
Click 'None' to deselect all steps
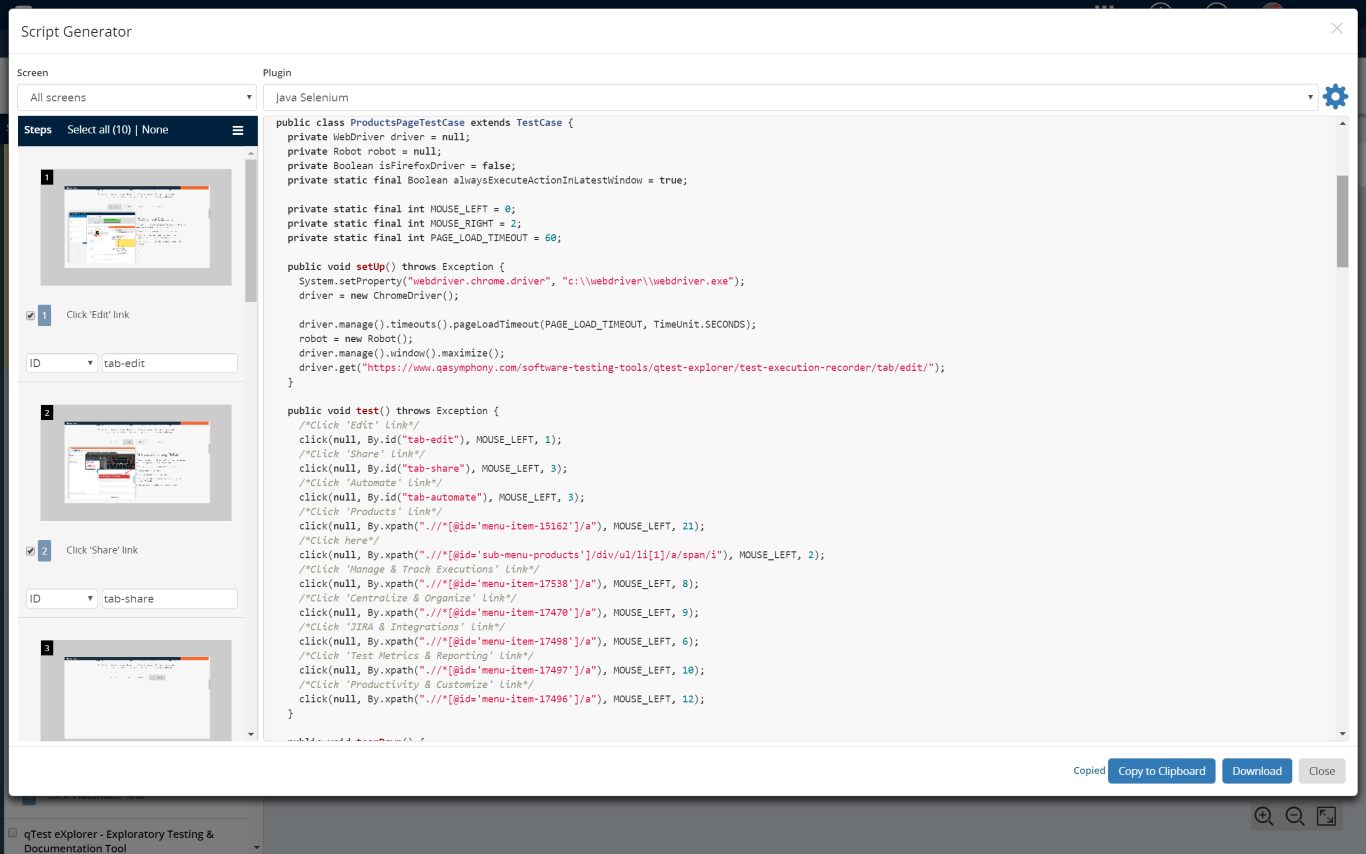[155, 130]
